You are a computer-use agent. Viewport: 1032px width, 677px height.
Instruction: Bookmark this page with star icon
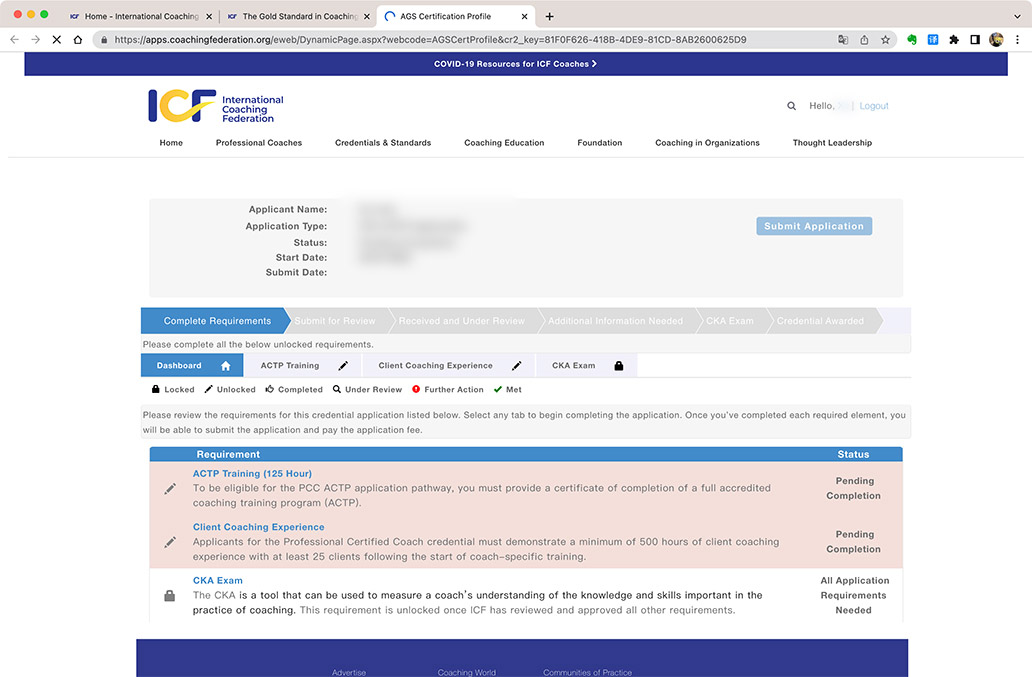click(x=885, y=40)
